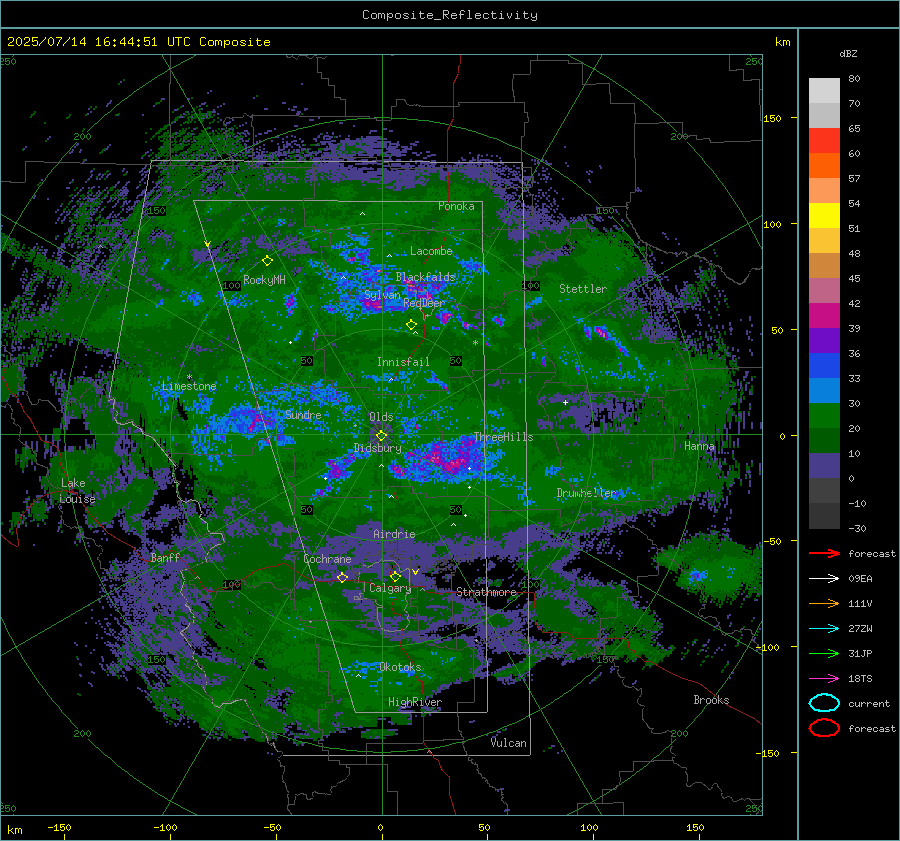Viewport: 900px width, 841px height.
Task: Click the yellow 51-54 dBZ swatch
Action: (x=824, y=216)
